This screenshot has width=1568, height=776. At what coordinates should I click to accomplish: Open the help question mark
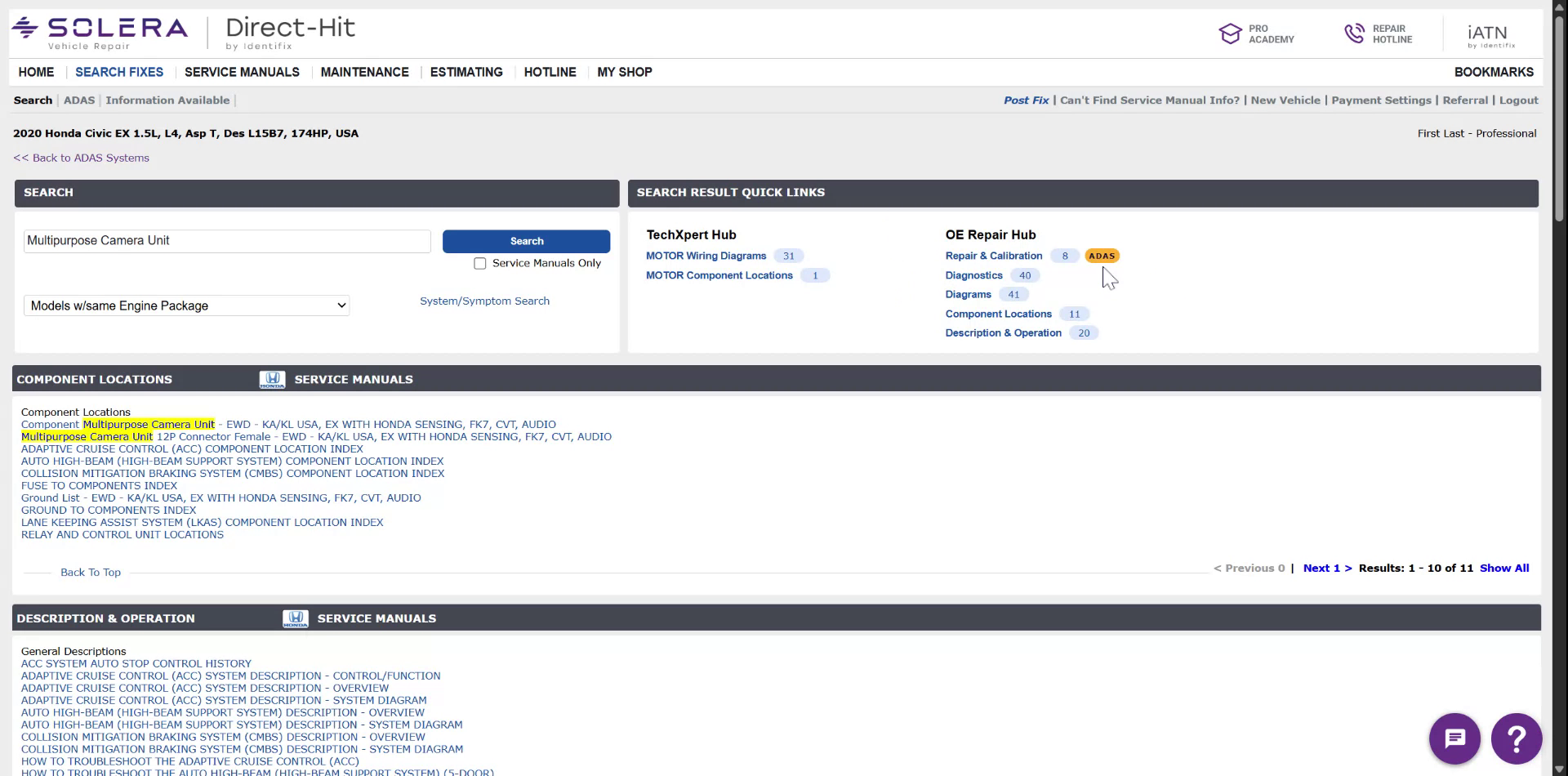[1516, 738]
